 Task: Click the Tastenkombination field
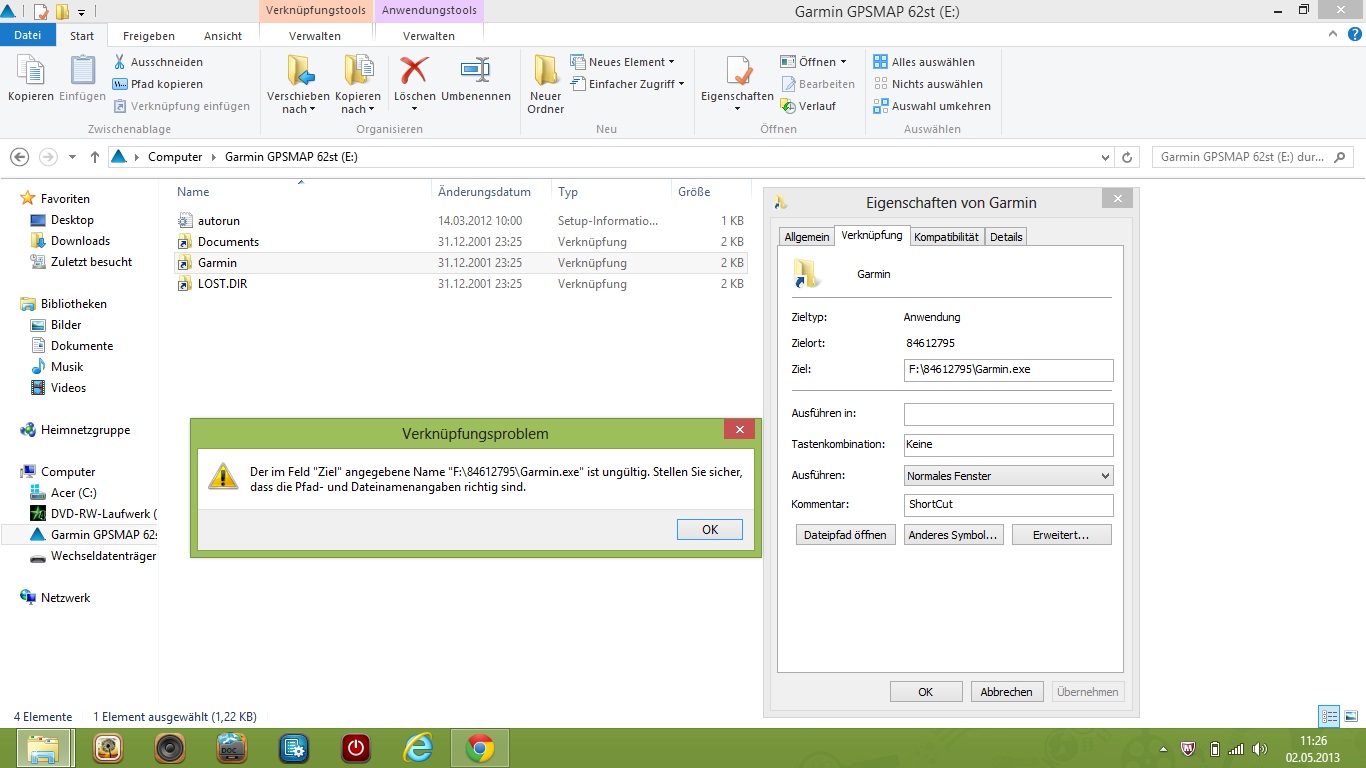1008,445
